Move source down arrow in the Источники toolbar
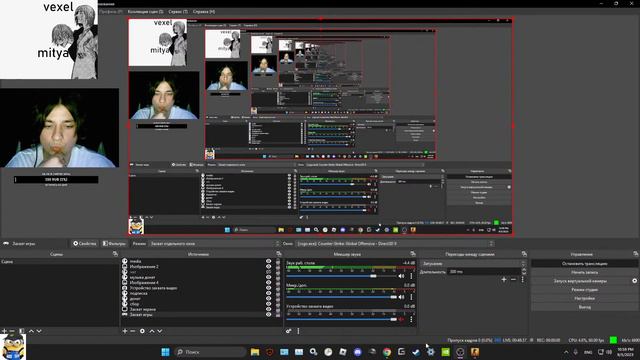Screen dimensions: 640x360 [x=160, y=331]
